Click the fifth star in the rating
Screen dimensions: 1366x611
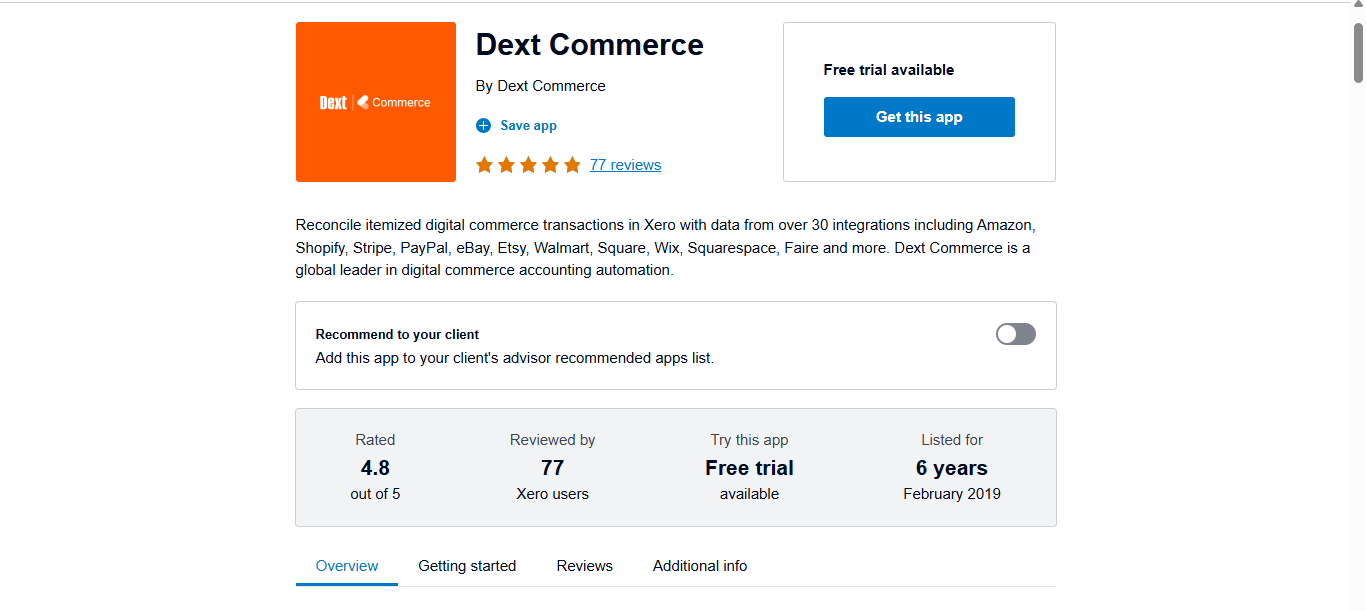pos(572,164)
